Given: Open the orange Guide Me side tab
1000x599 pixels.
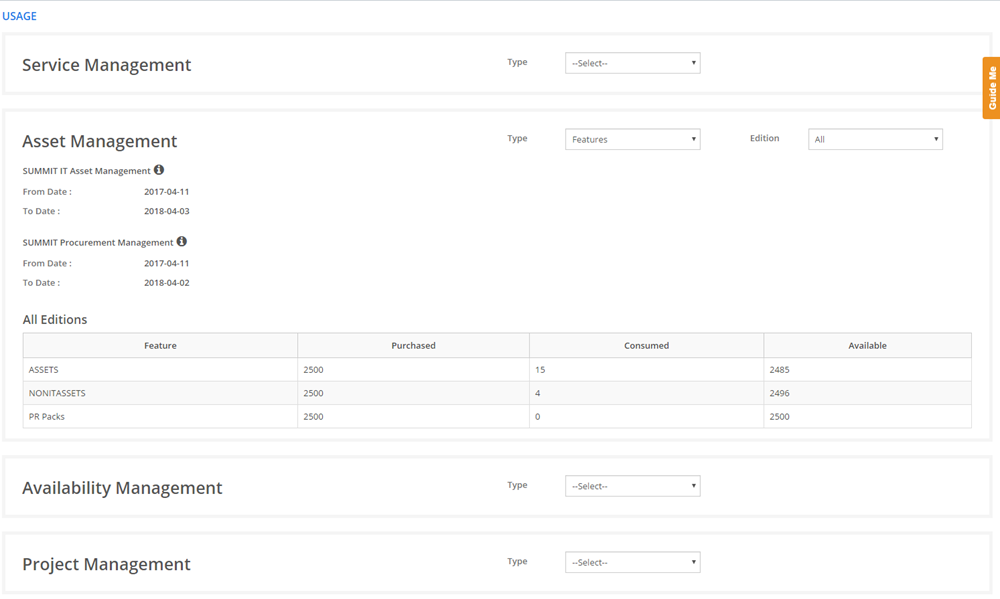Looking at the screenshot, I should 991,88.
